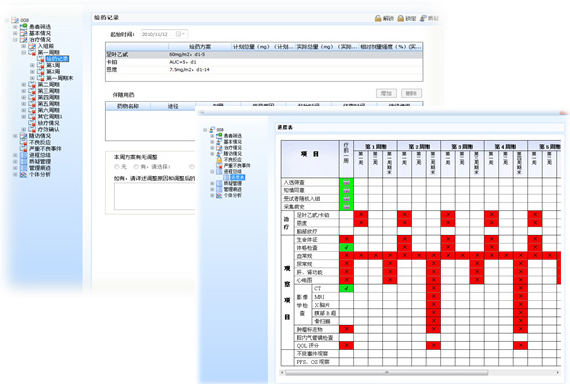Collapse 治疗情况 in the back window tree
The width and height of the screenshot is (570, 384).
point(15,39)
